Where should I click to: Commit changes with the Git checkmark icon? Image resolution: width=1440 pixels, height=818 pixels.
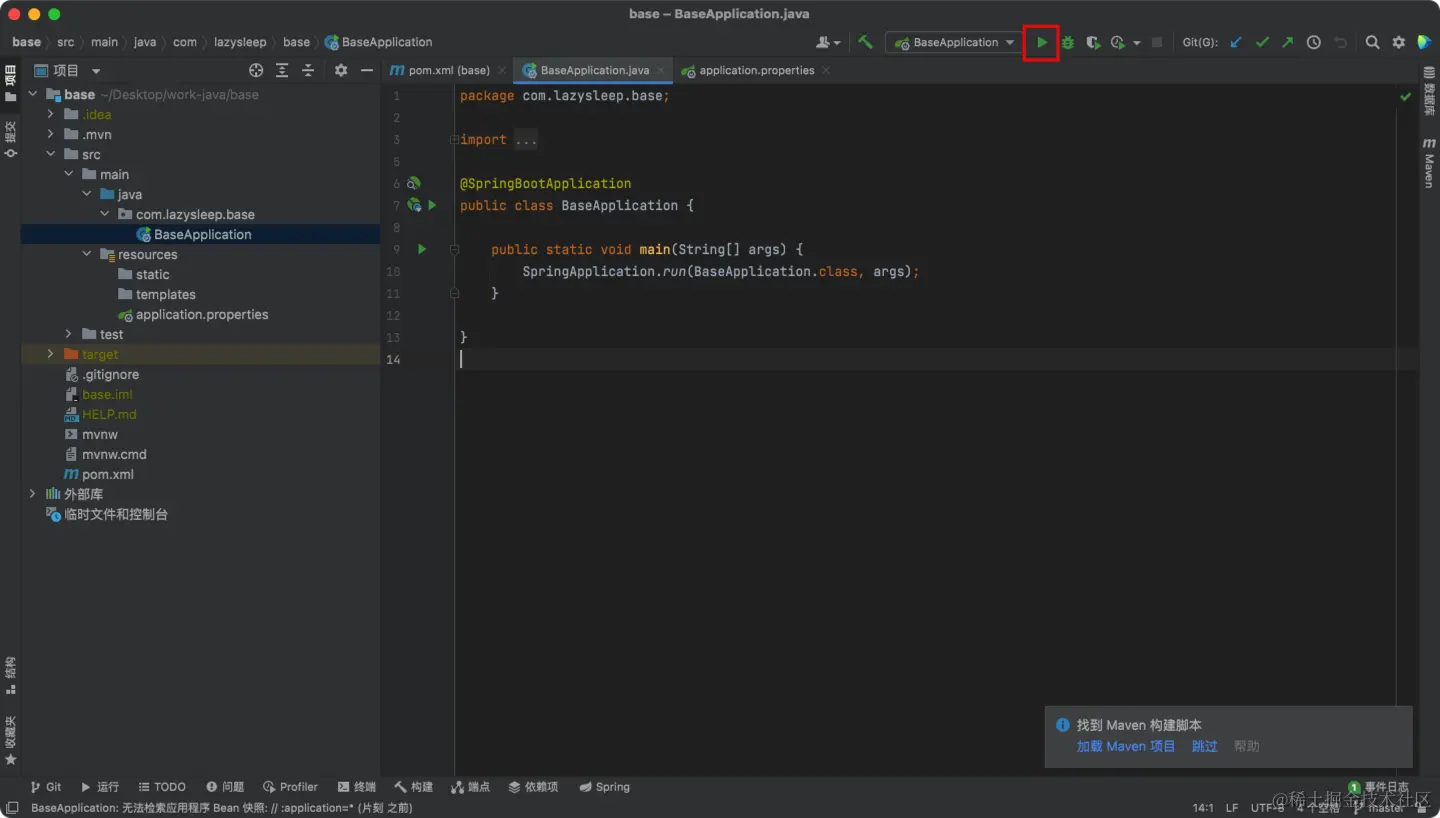click(1262, 43)
